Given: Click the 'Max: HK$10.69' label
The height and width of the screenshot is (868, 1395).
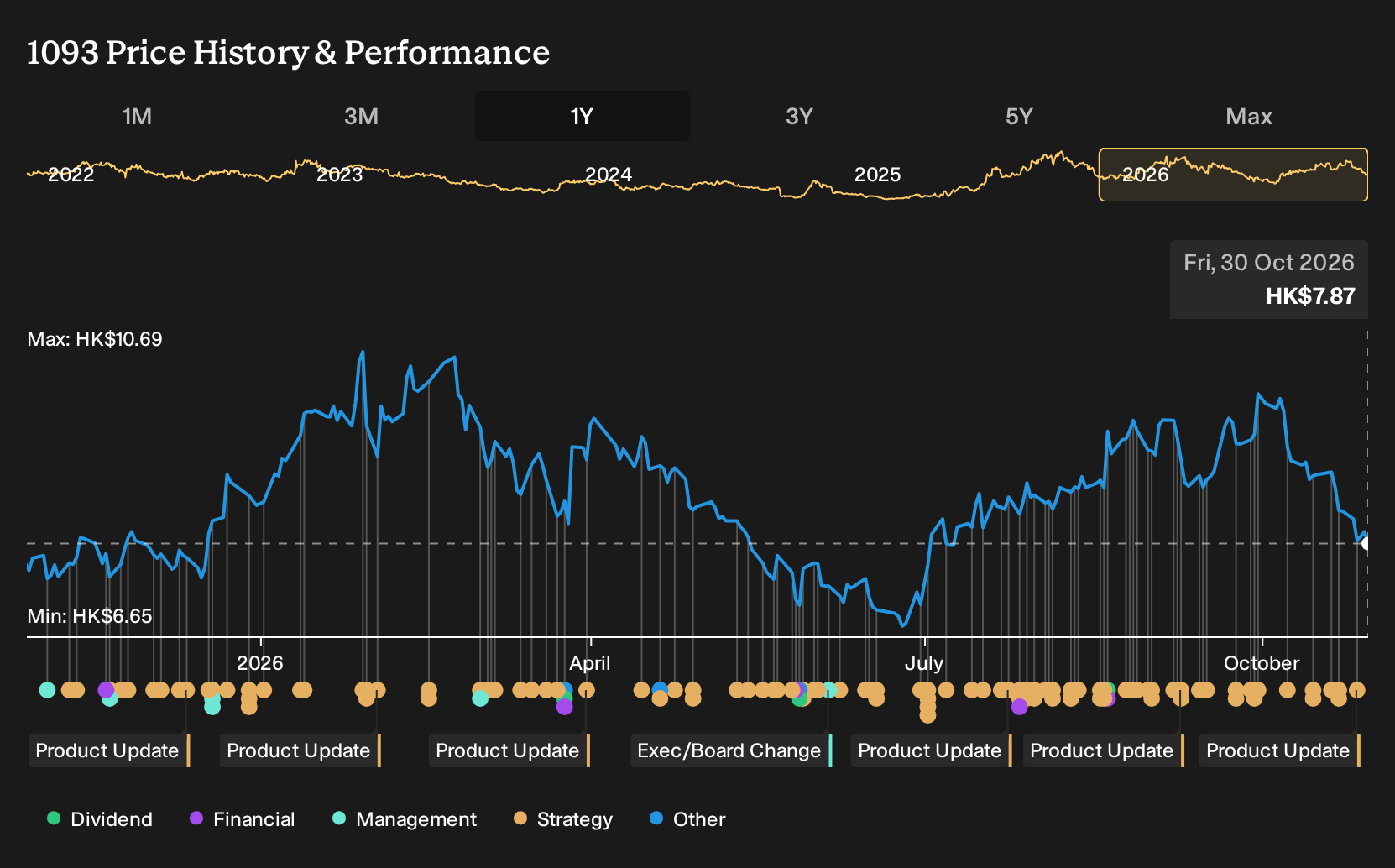Looking at the screenshot, I should click(95, 339).
